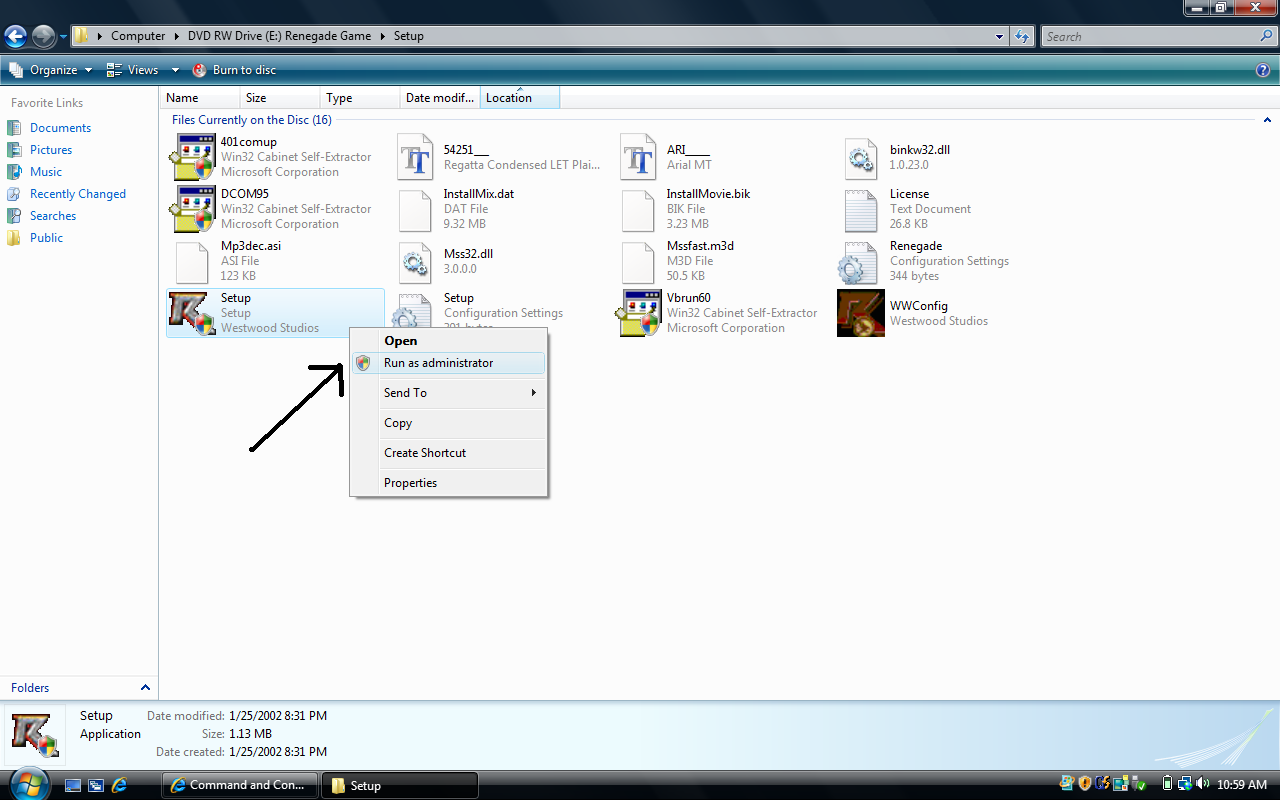Select the Vbrun60 installer icon
Image resolution: width=1280 pixels, height=800 pixels.
(x=638, y=313)
